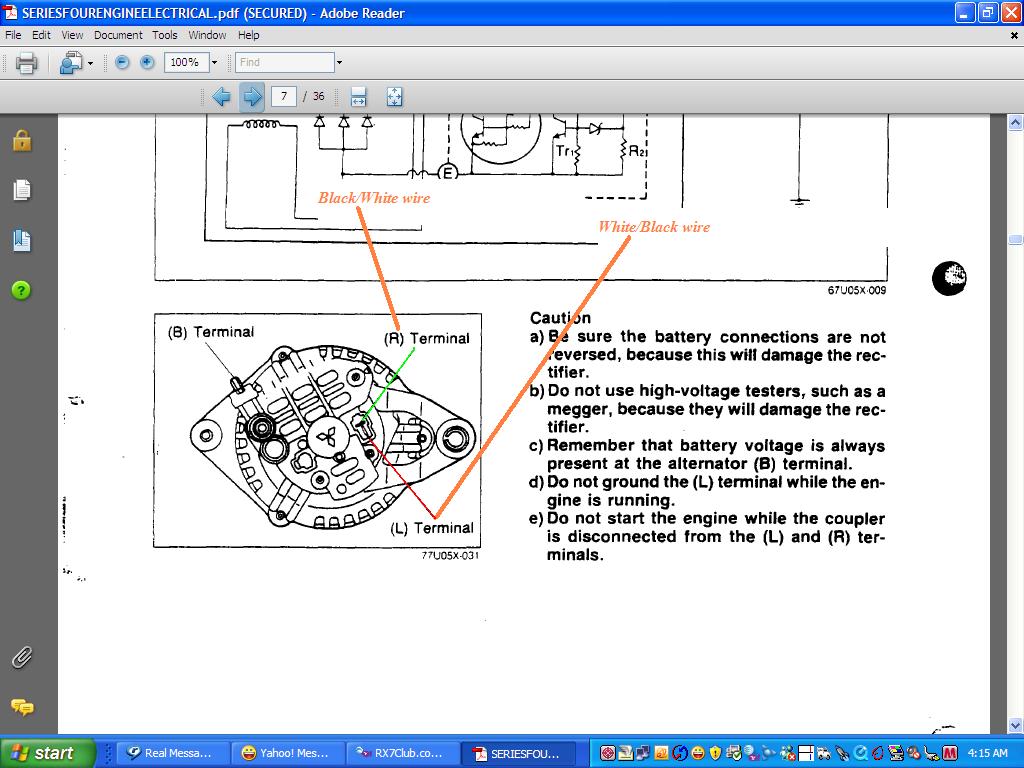
Task: Open the security padlock panel in the sidebar
Action: 22,141
